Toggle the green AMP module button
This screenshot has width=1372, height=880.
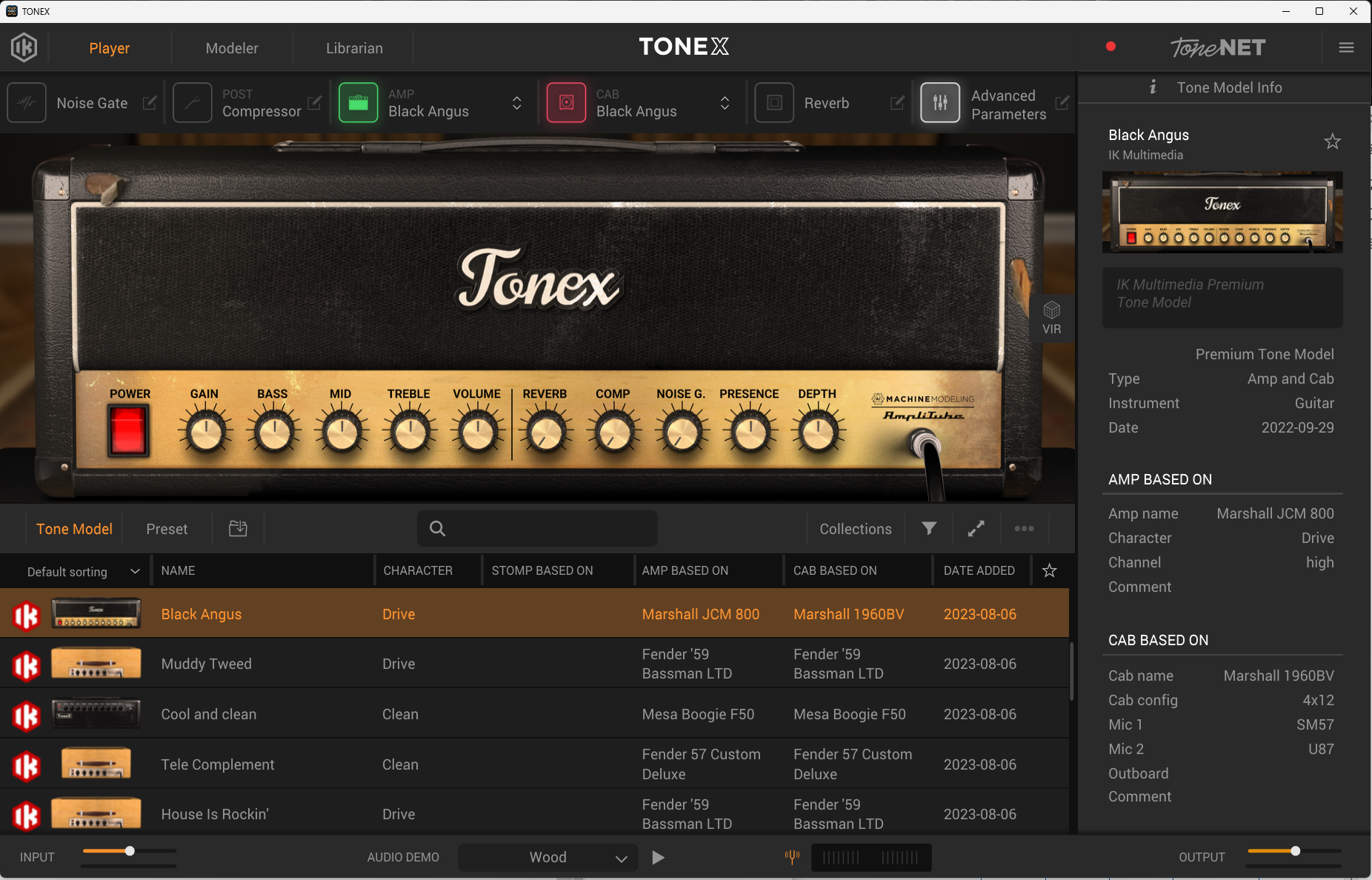coord(359,103)
